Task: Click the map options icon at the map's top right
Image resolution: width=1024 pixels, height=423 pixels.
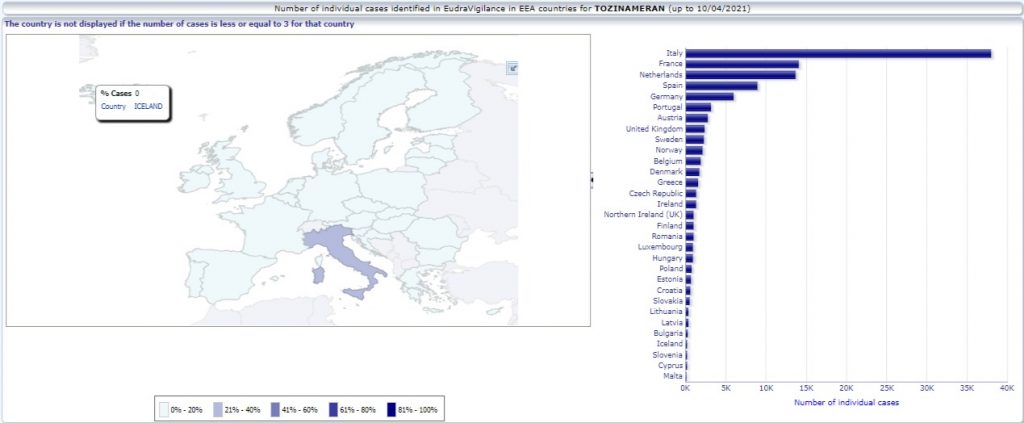Action: click(x=512, y=67)
